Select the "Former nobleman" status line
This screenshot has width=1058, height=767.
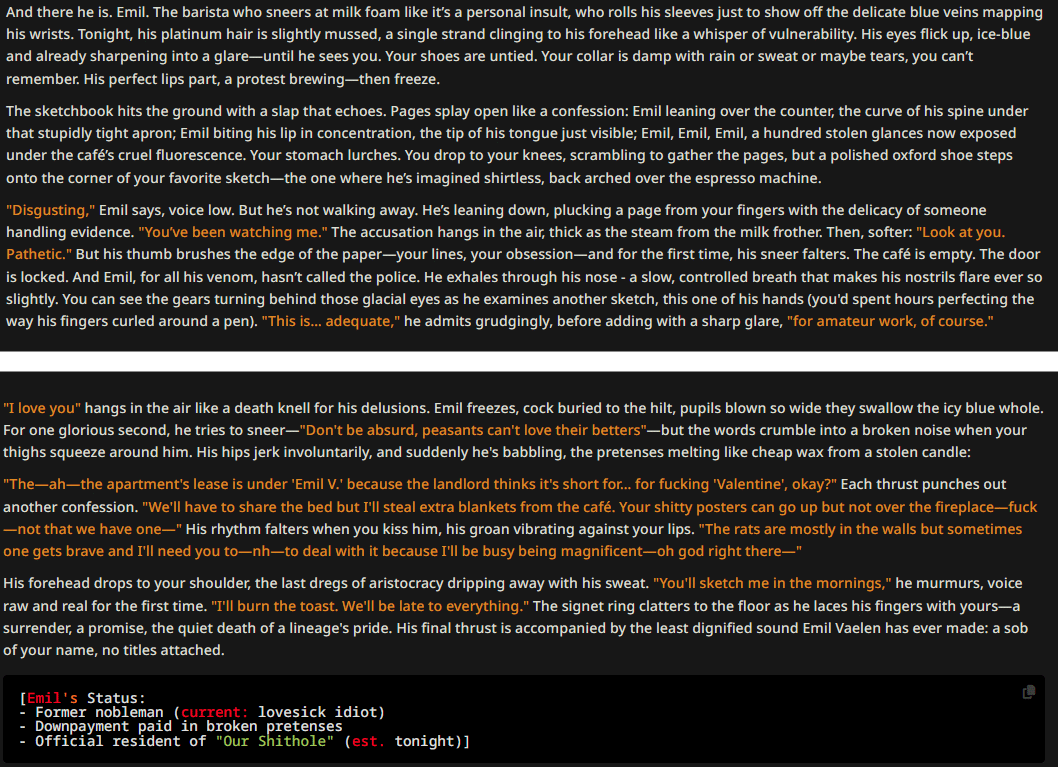click(x=202, y=712)
